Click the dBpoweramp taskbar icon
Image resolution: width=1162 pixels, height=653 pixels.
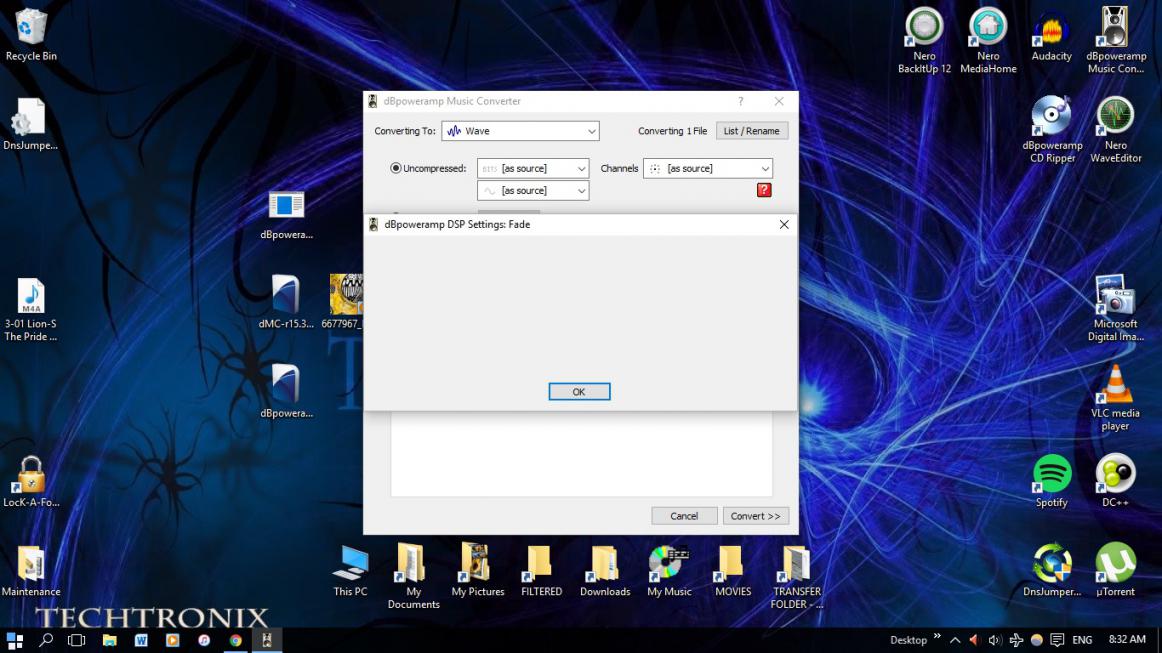(x=267, y=640)
